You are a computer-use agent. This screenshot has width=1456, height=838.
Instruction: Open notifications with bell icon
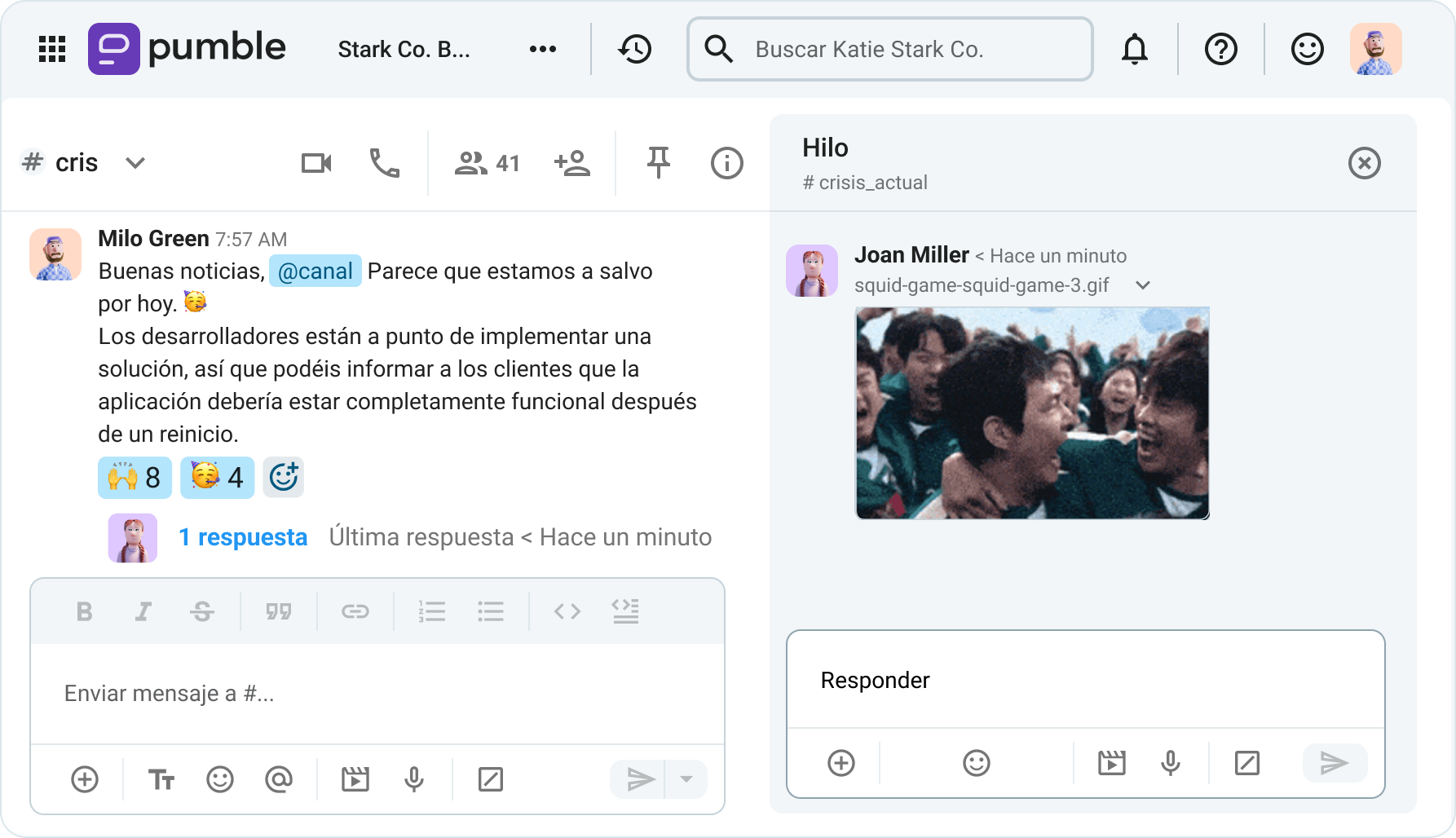tap(1133, 49)
